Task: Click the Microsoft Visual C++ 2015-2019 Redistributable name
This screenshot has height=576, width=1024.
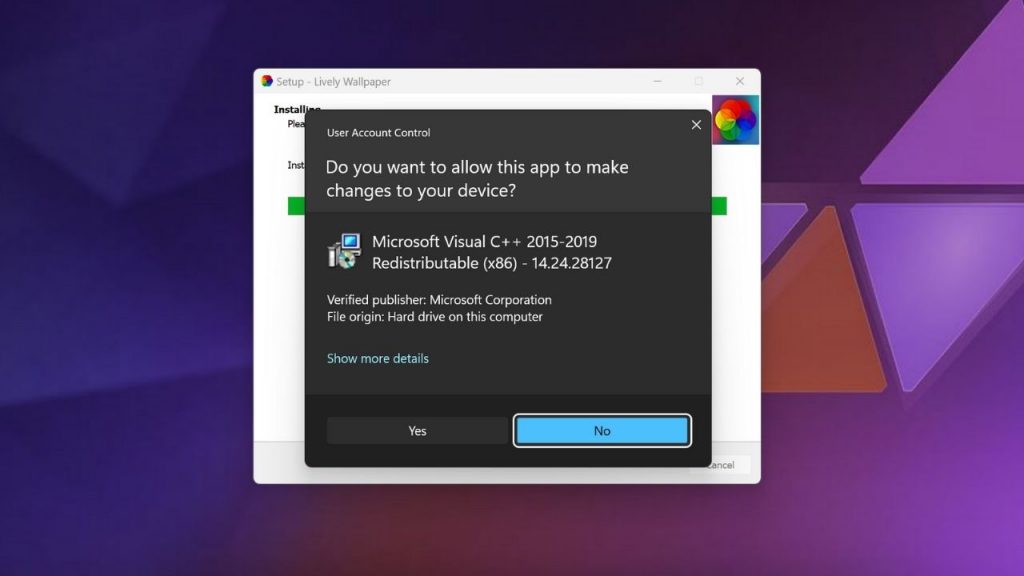Action: coord(492,252)
